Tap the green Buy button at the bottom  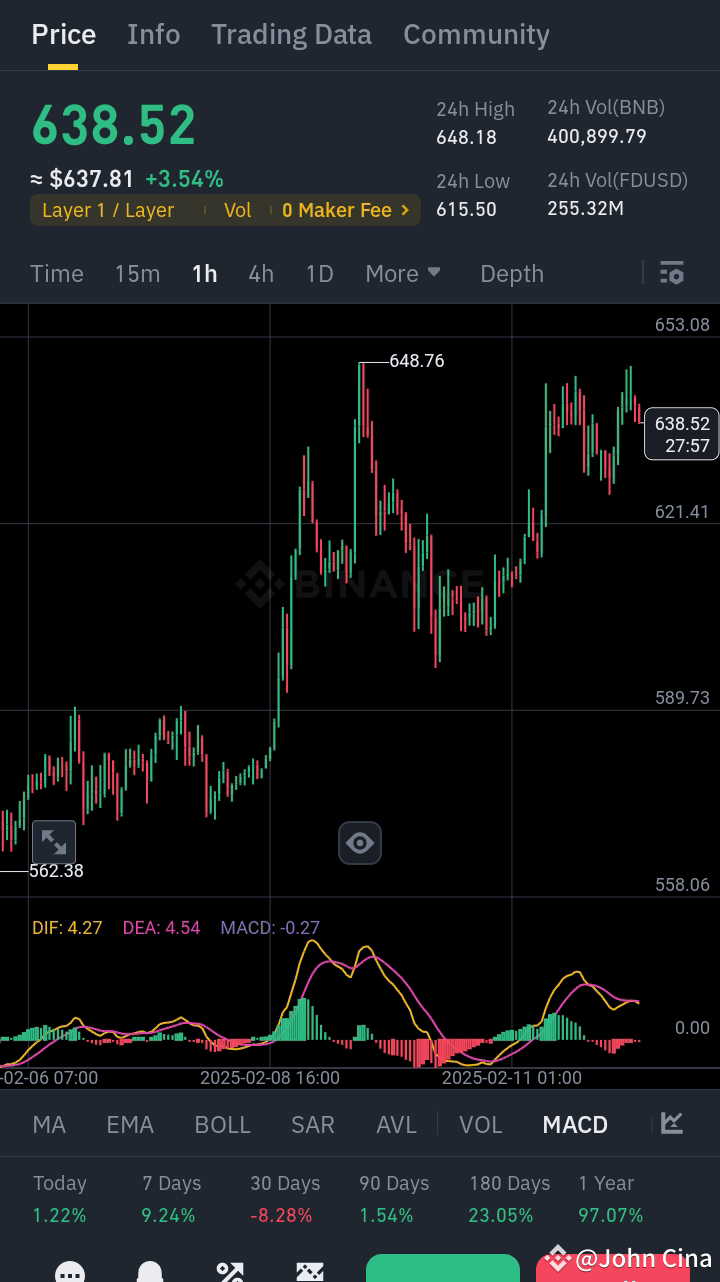tap(443, 1268)
